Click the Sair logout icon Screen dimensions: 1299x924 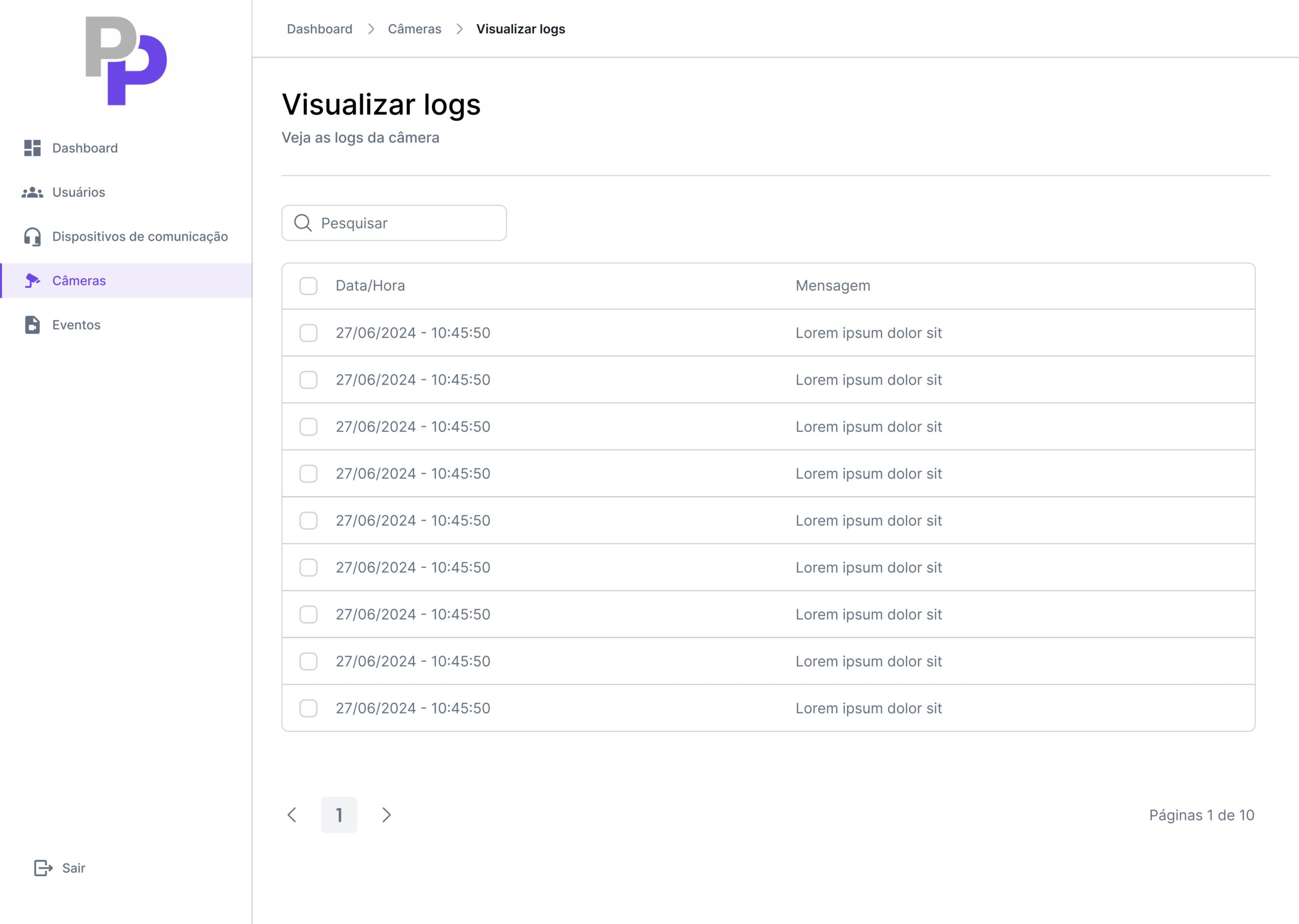[x=43, y=868]
